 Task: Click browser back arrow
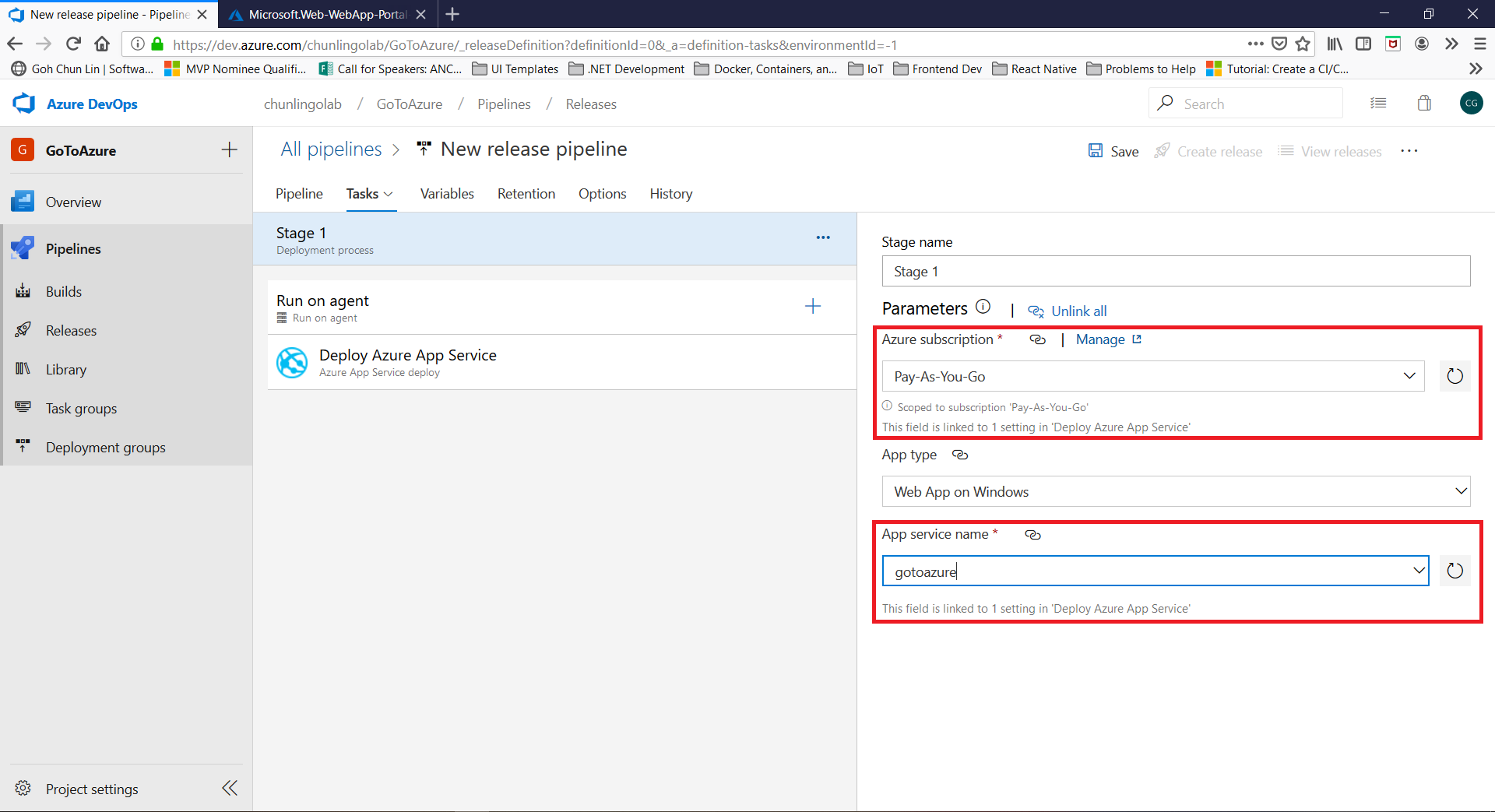15,44
